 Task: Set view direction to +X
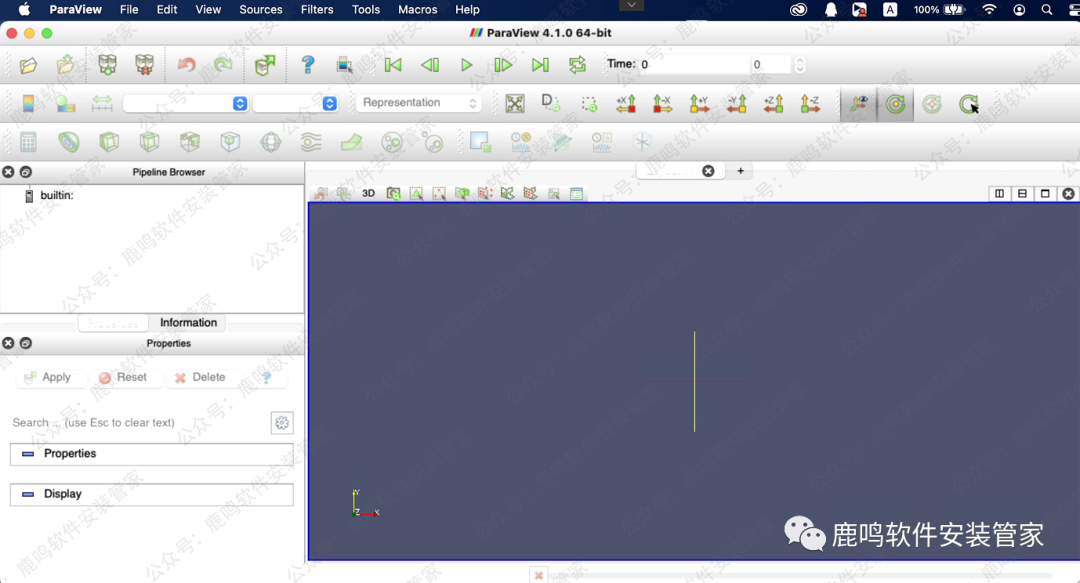point(626,104)
